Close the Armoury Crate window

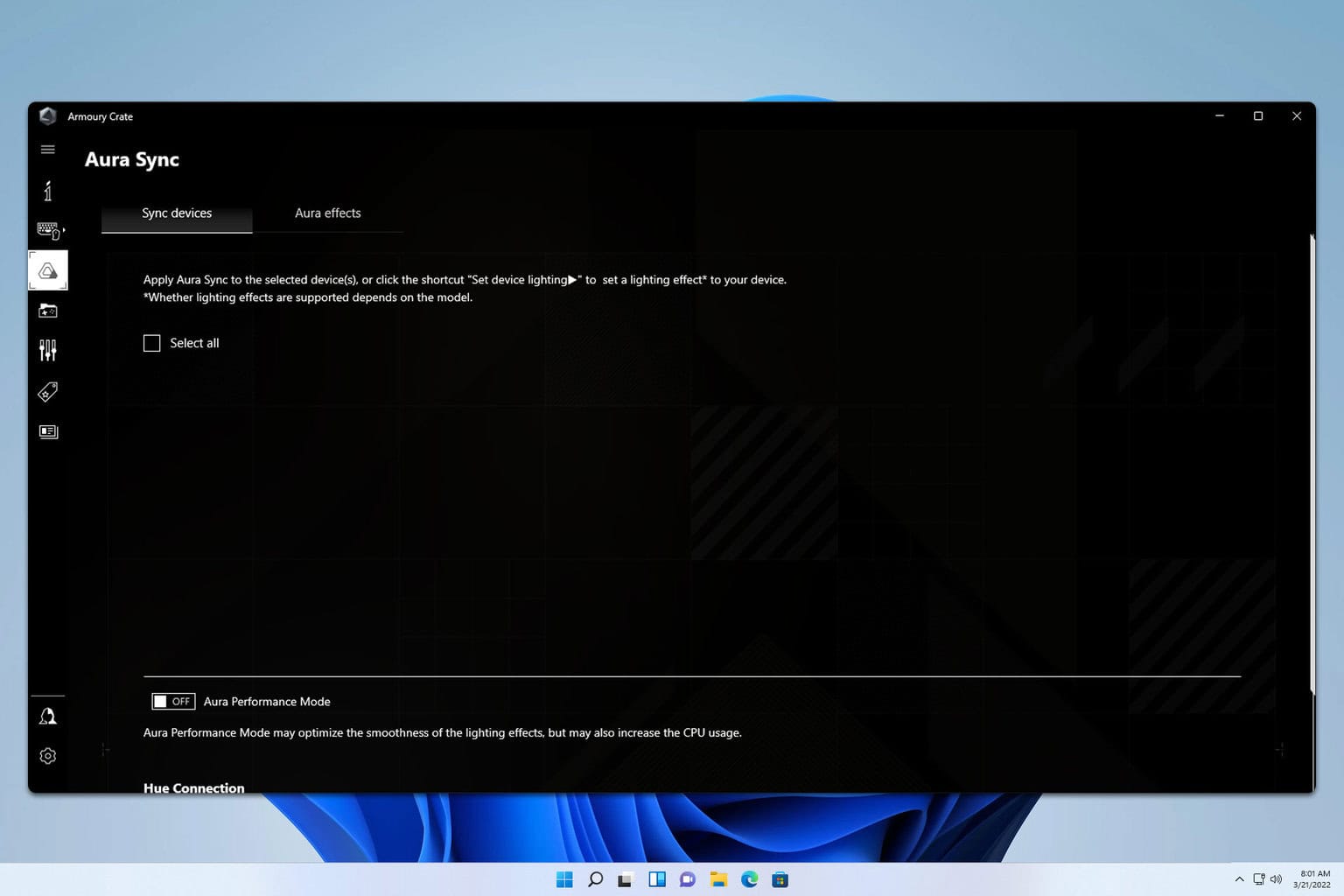pos(1297,116)
